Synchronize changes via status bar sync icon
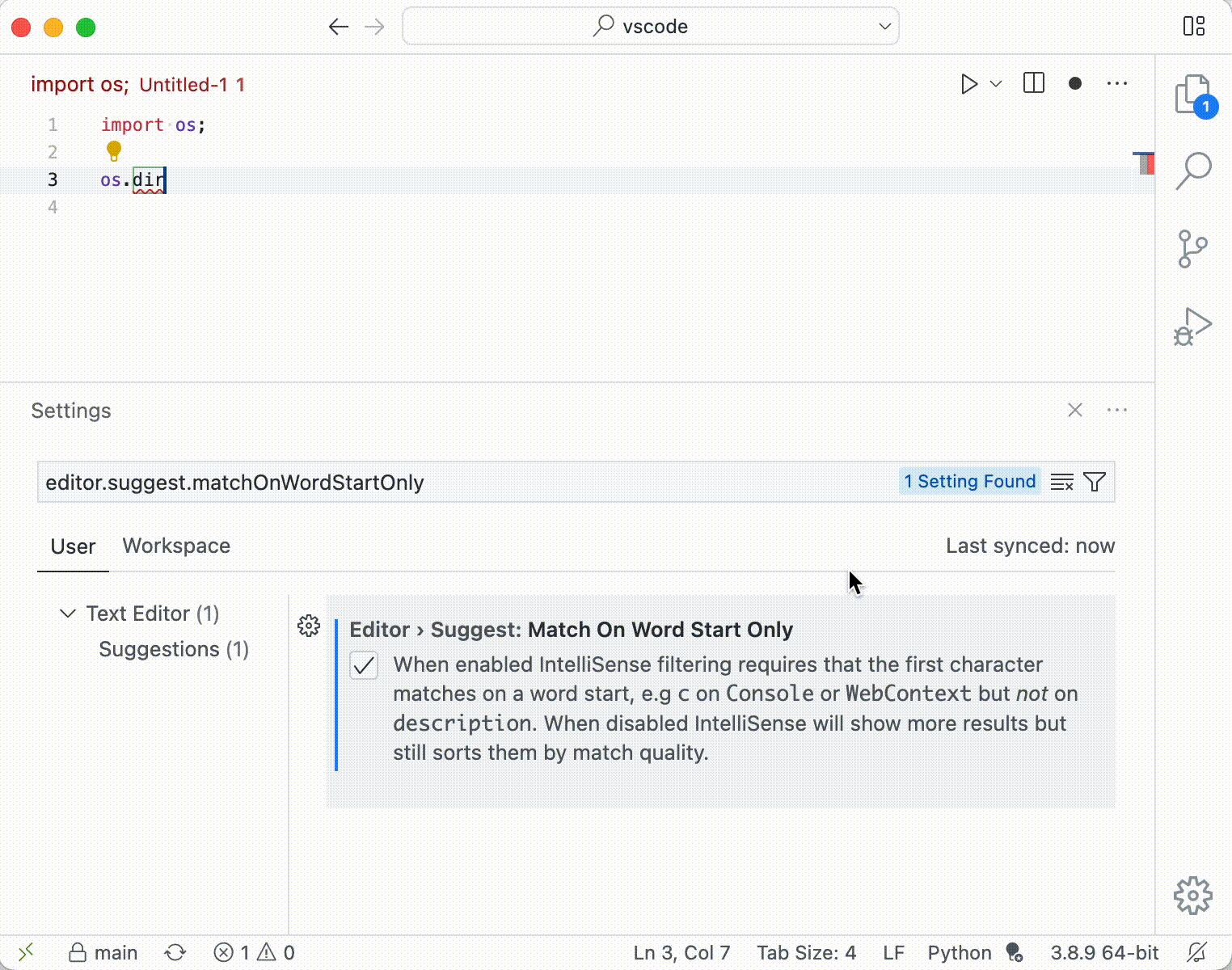Screen dimensions: 1232x970 click(x=175, y=953)
